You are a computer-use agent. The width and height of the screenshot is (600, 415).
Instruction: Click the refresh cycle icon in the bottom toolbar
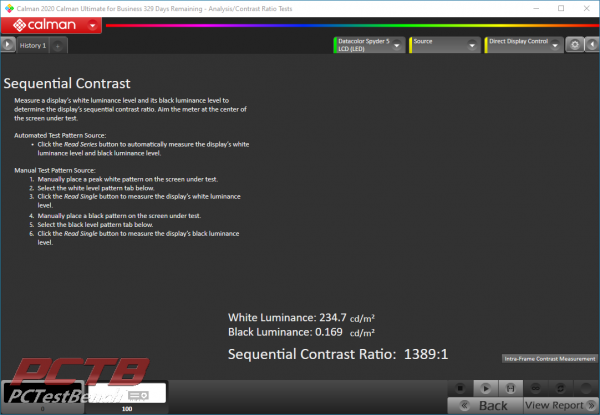click(x=560, y=386)
